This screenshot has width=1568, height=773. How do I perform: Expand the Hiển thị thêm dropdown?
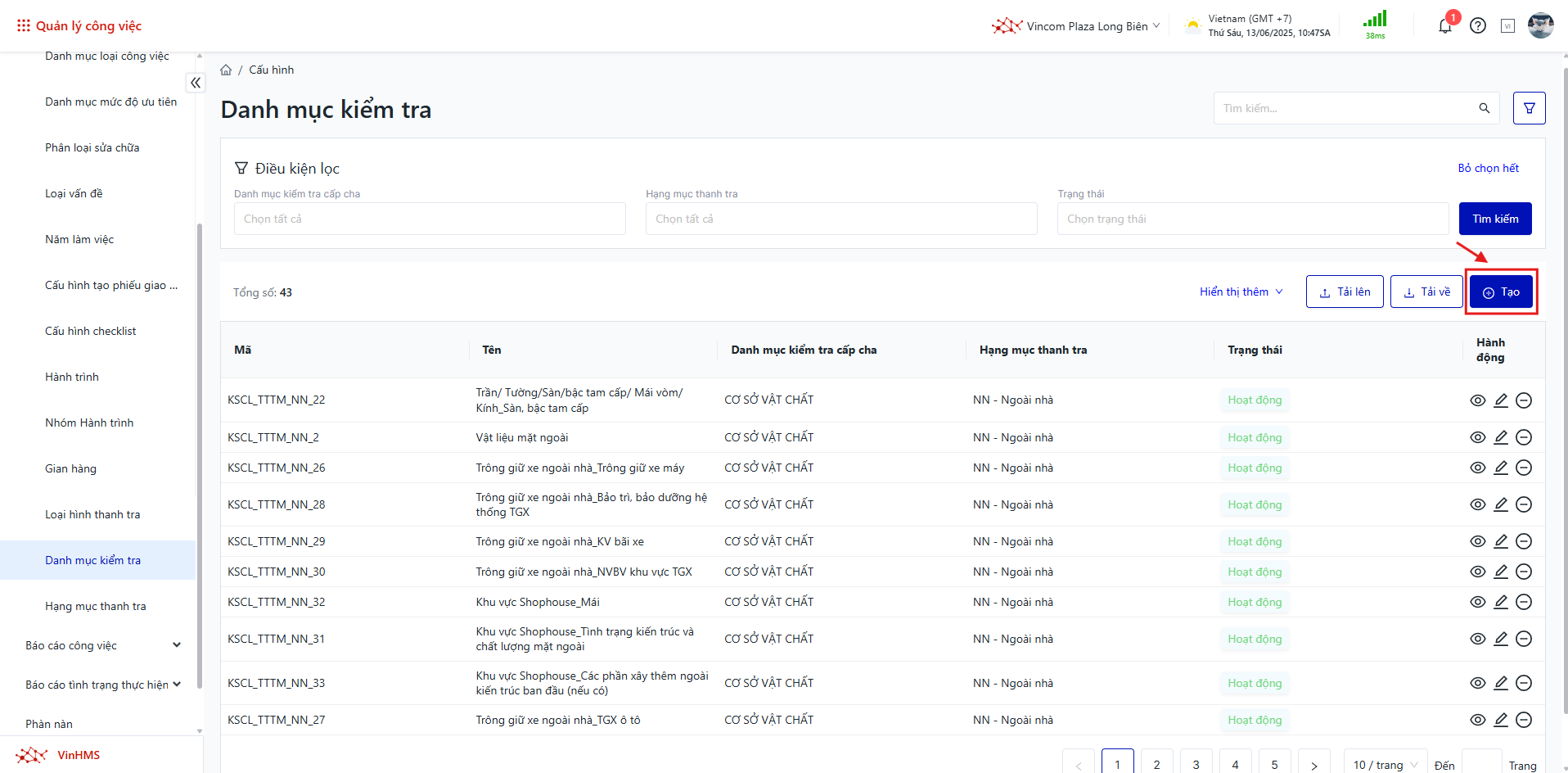pyautogui.click(x=1241, y=292)
